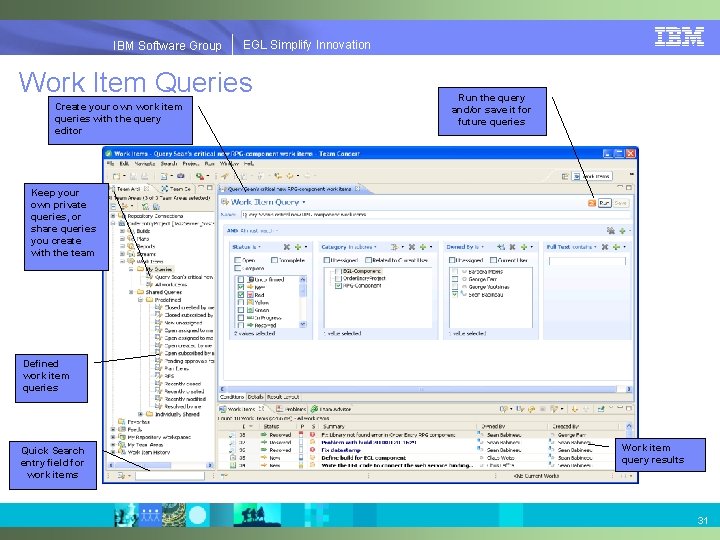The image size is (720, 540).
Task: Open the Project menu
Action: [191, 163]
